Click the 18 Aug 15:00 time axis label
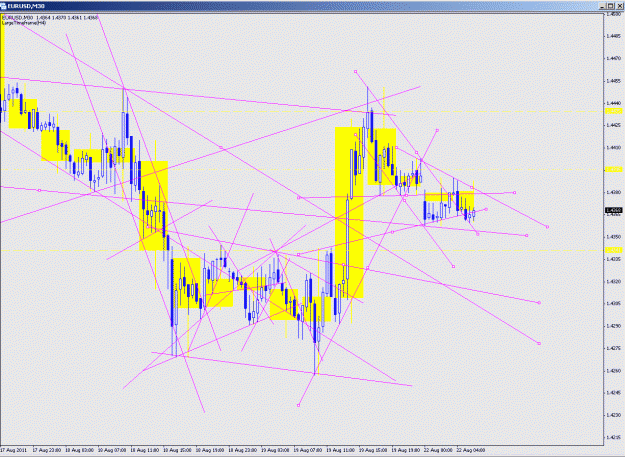The height and width of the screenshot is (457, 625). (177, 450)
